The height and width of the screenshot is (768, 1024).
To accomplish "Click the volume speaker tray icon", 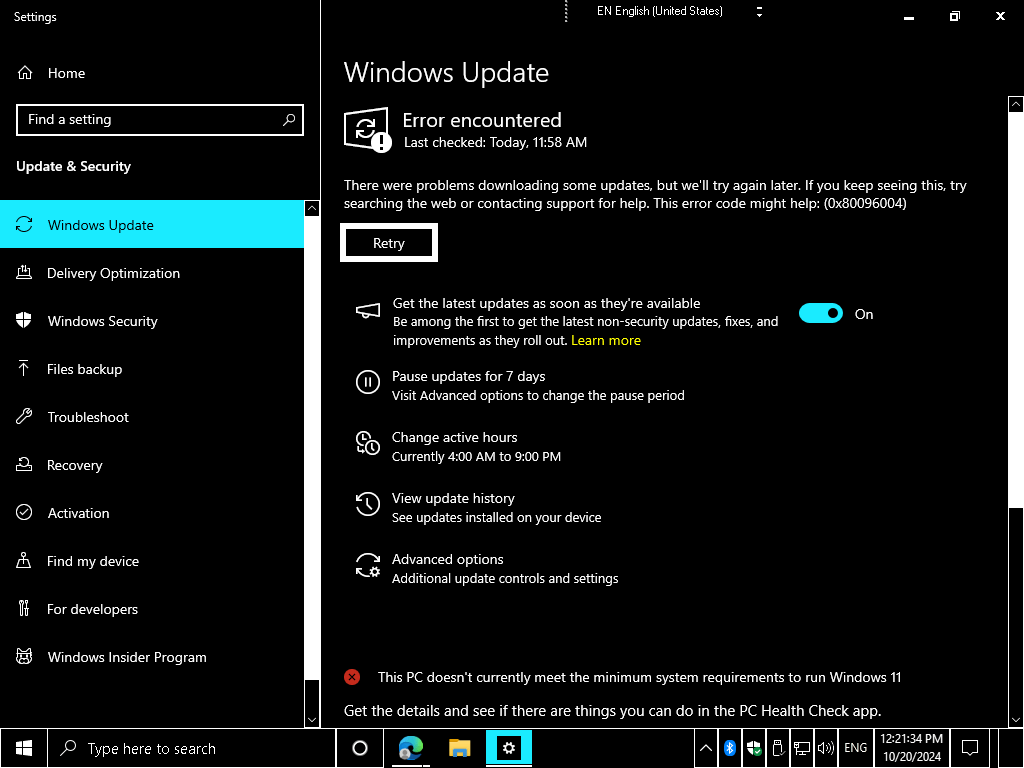I will coord(826,748).
